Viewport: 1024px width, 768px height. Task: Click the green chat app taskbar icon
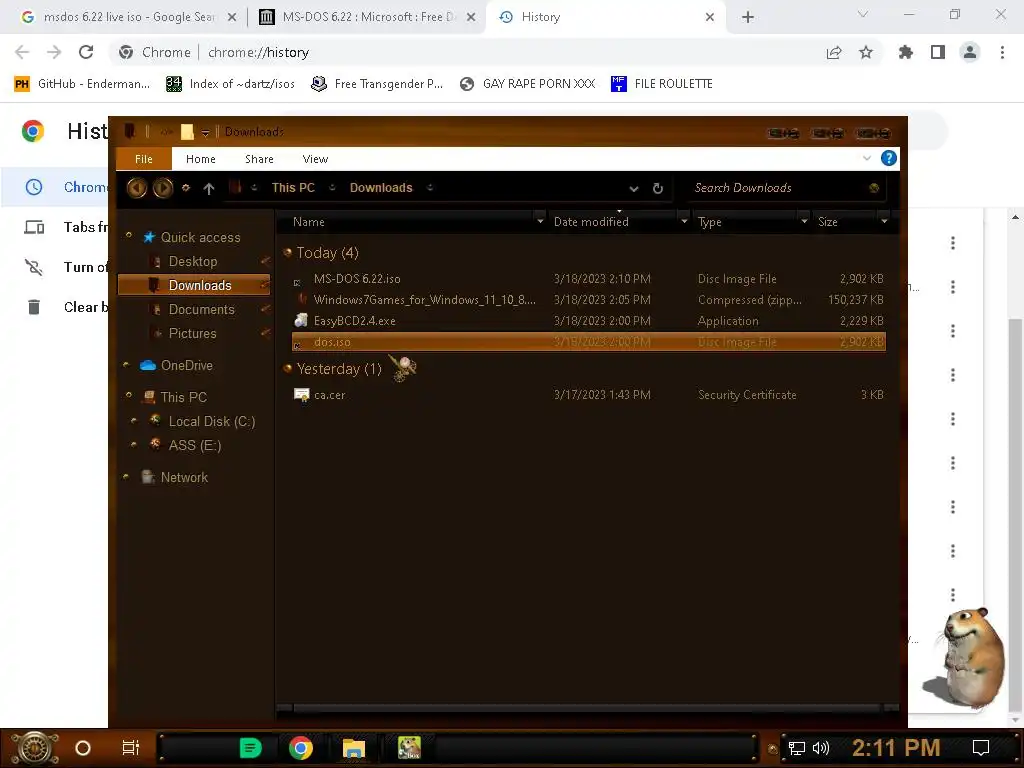point(251,748)
